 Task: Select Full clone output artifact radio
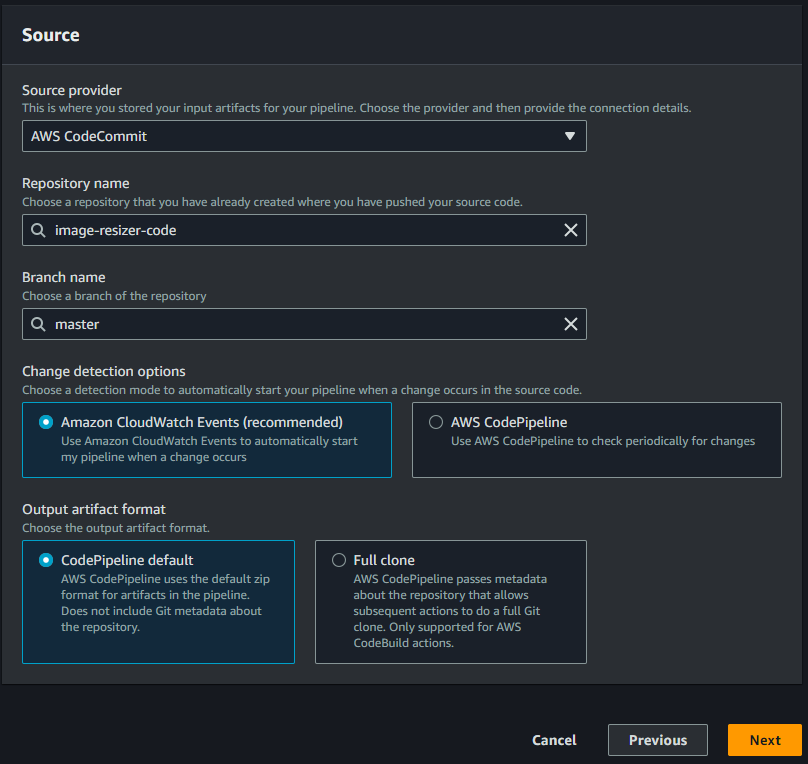339,560
